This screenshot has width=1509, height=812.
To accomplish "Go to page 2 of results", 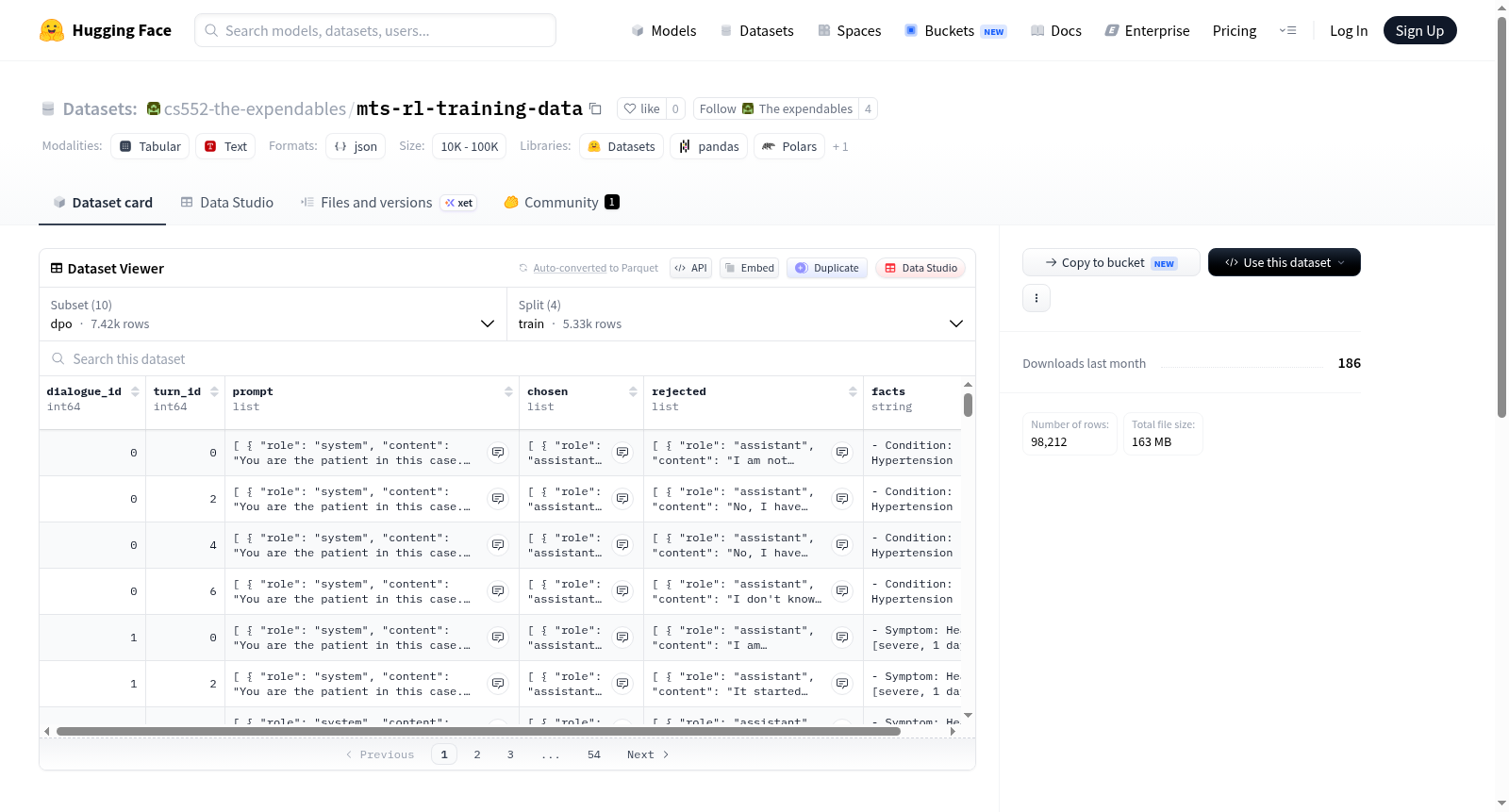I will tap(477, 754).
